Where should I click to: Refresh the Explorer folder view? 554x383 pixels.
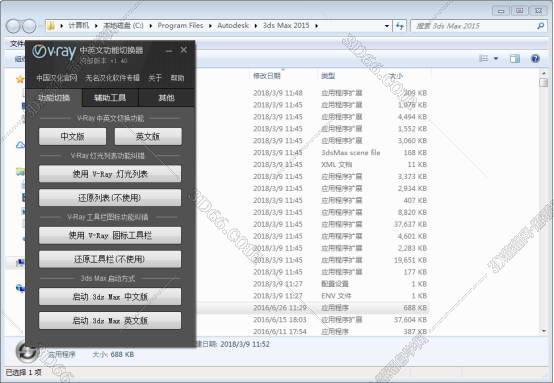click(x=400, y=26)
